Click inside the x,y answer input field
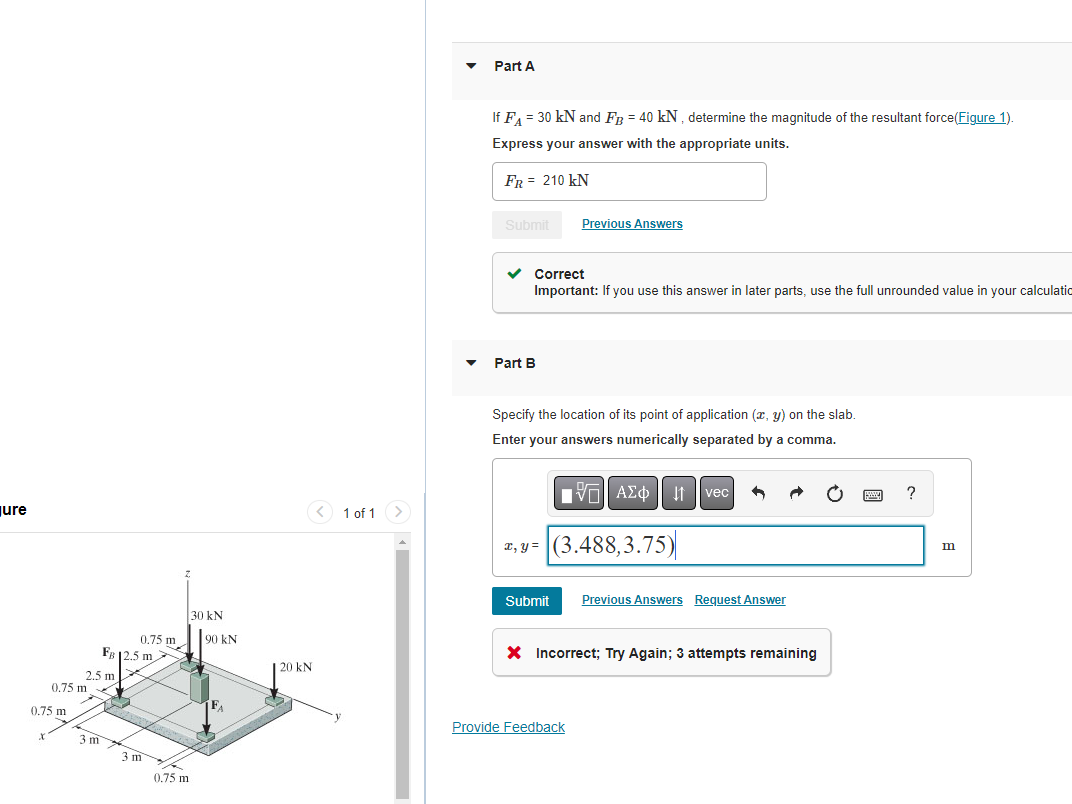This screenshot has width=1072, height=804. (735, 545)
